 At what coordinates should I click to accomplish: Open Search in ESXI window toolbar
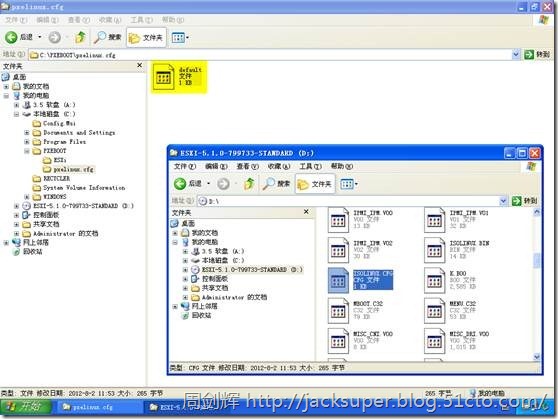point(277,184)
